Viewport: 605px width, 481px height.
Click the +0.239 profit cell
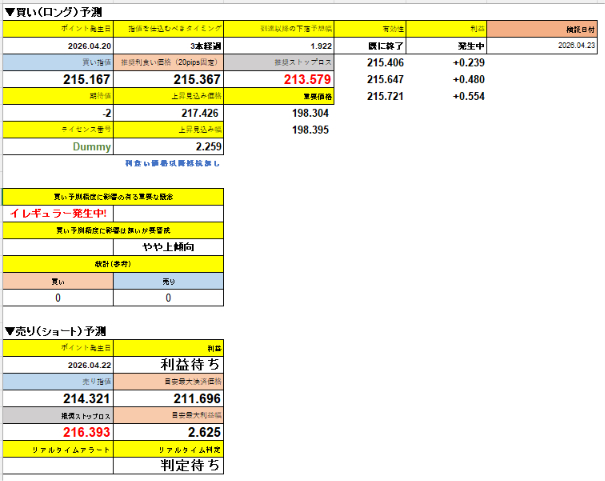[x=468, y=62]
